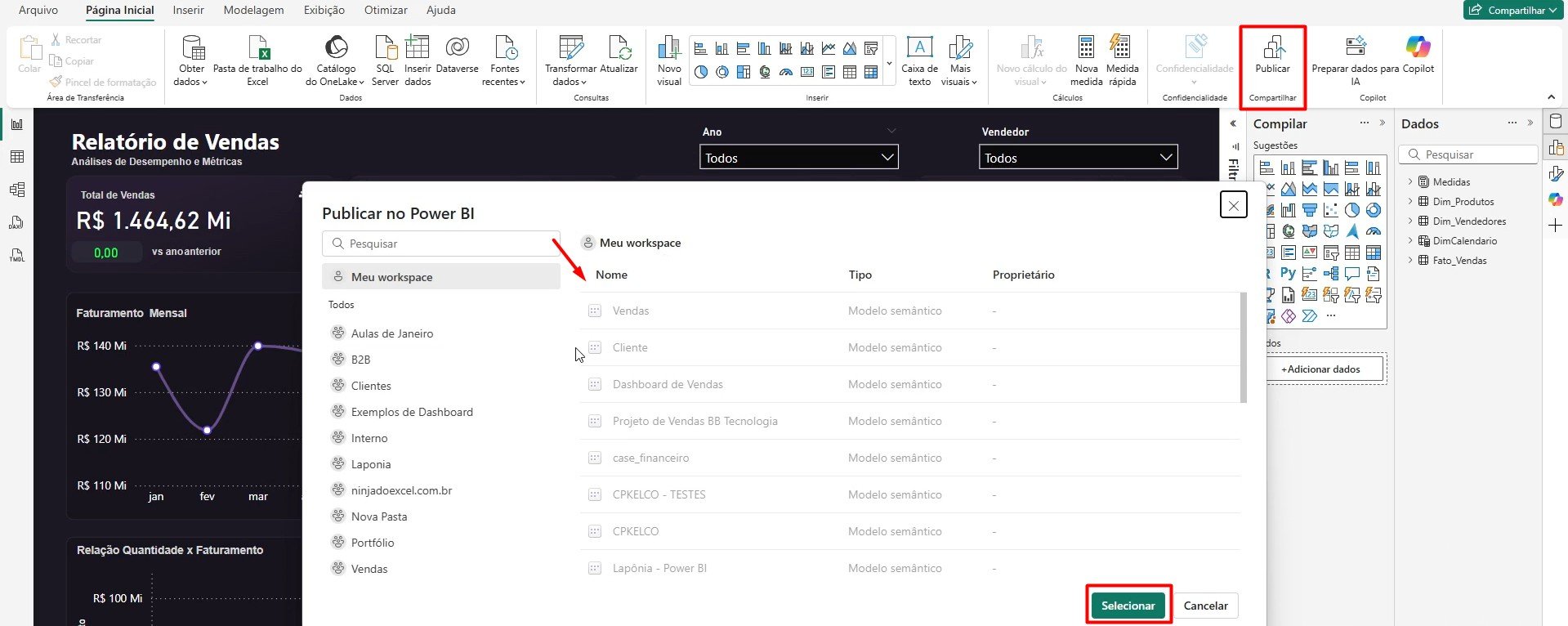Open Fontes recentes dropdown

click(505, 60)
